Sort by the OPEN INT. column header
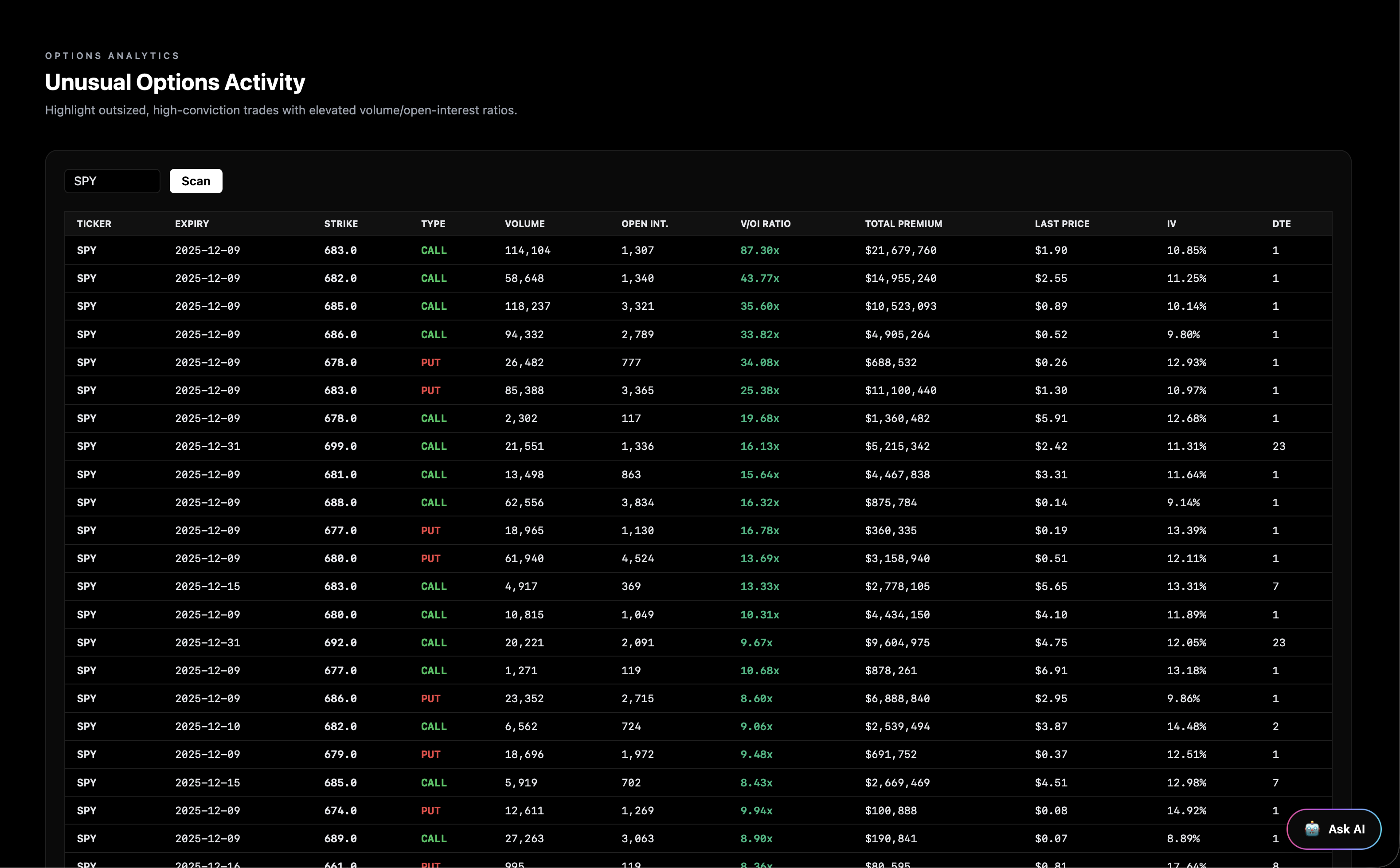1400x868 pixels. [645, 224]
